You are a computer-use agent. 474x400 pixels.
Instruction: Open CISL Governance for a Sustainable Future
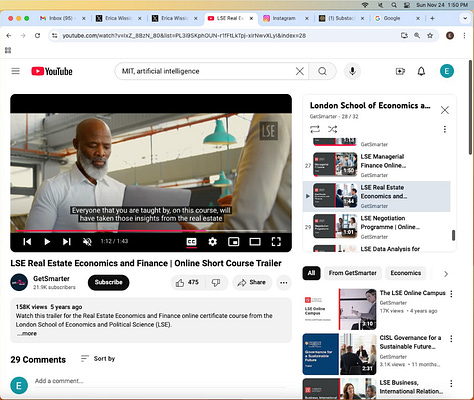pos(410,342)
